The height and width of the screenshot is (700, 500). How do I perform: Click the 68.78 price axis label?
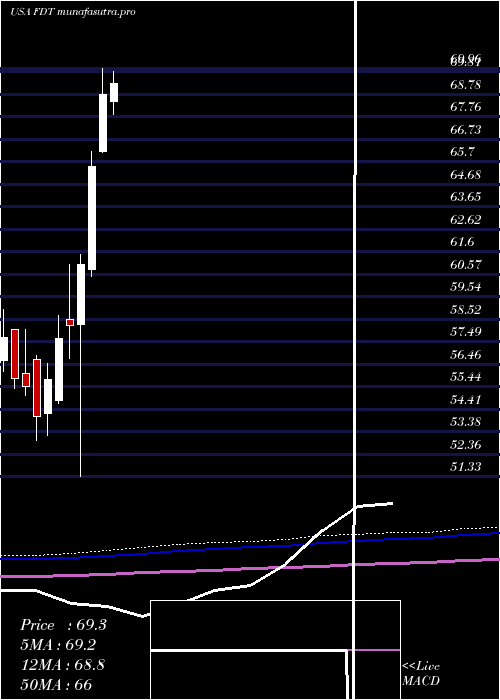click(466, 84)
